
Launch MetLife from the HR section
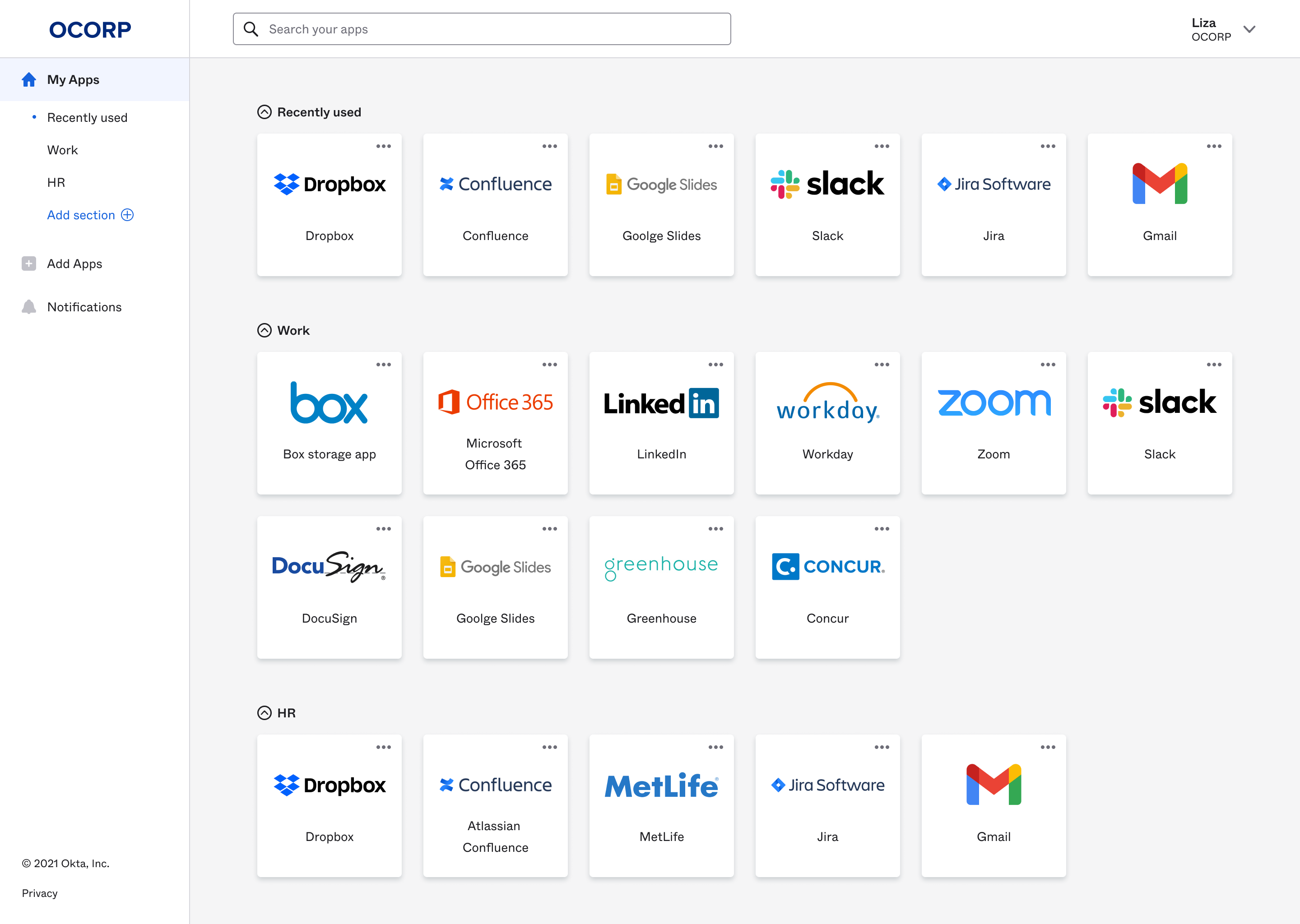click(x=661, y=805)
